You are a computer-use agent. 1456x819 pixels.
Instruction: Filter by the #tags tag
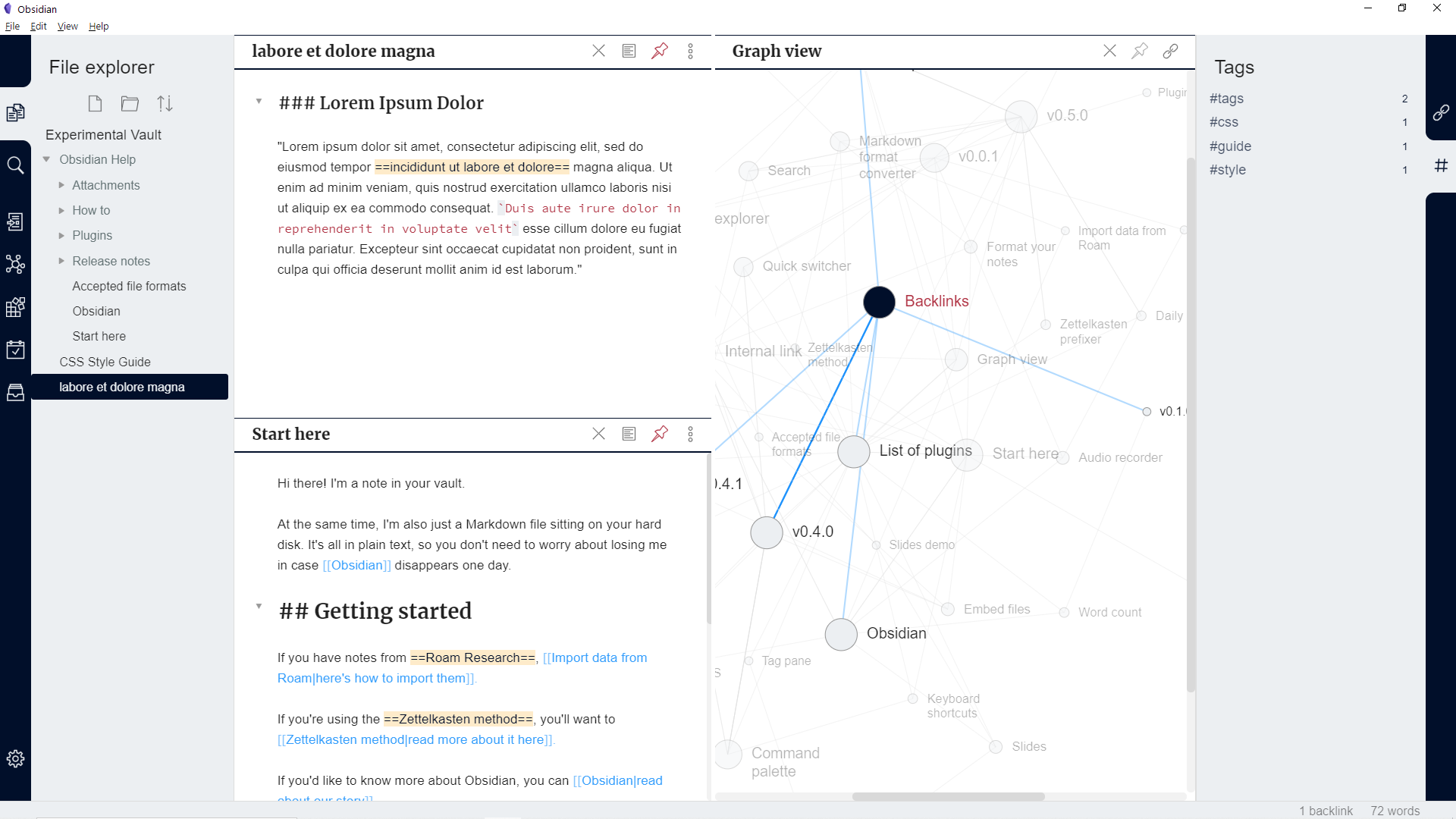tap(1226, 99)
